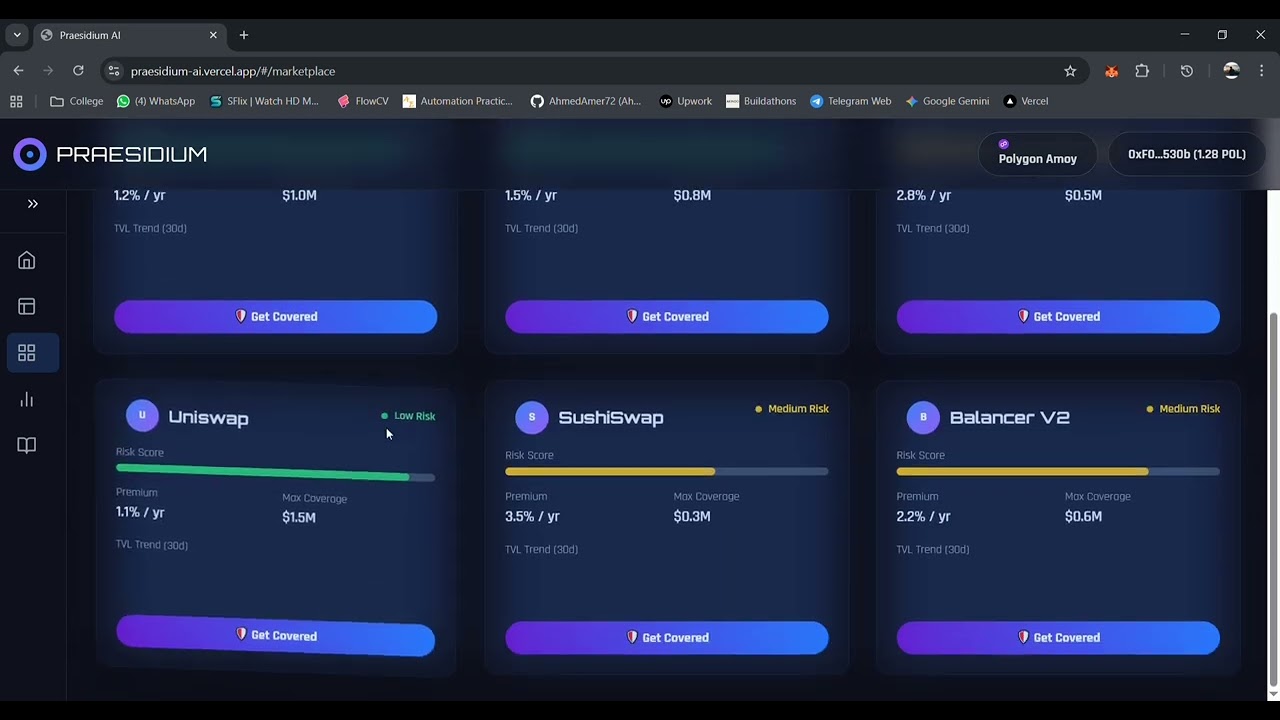This screenshot has width=1280, height=720.
Task: Open the Extensions puzzle icon
Action: tap(1142, 71)
